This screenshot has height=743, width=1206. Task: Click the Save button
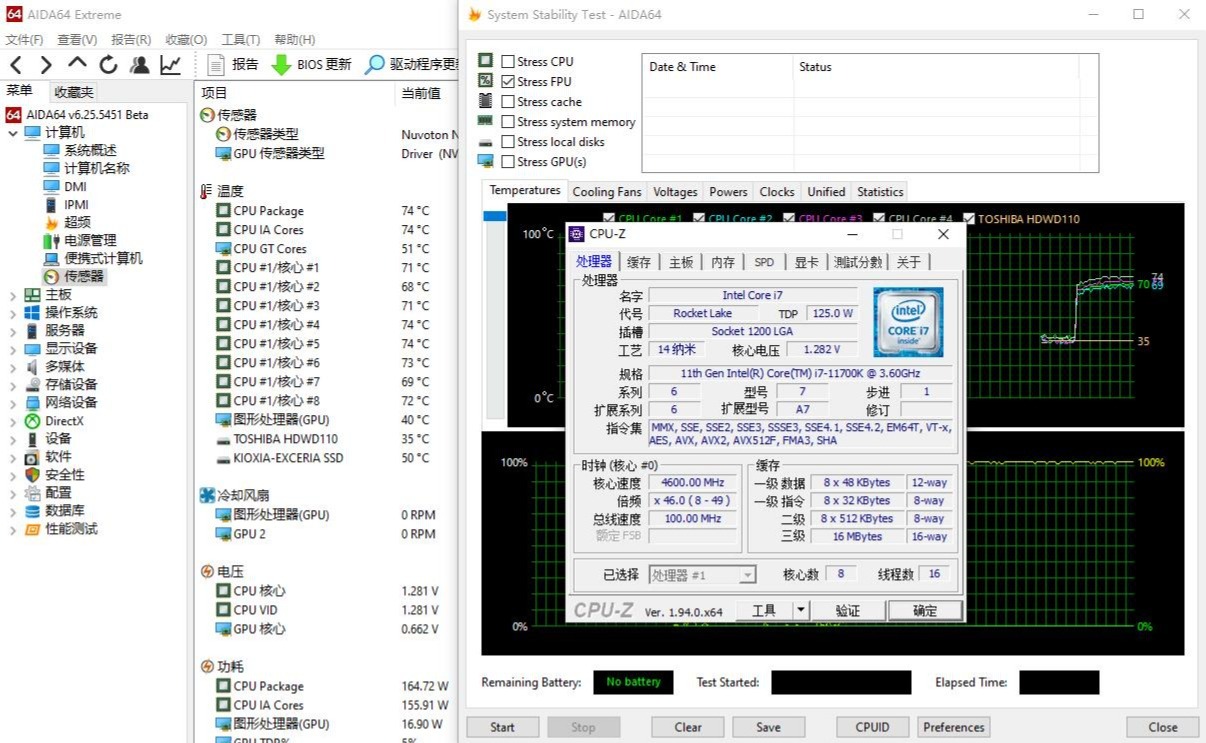click(768, 727)
